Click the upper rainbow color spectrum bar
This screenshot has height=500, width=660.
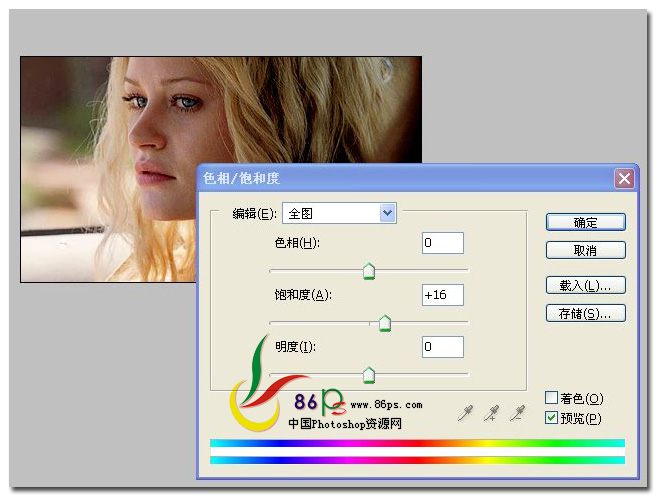point(417,443)
